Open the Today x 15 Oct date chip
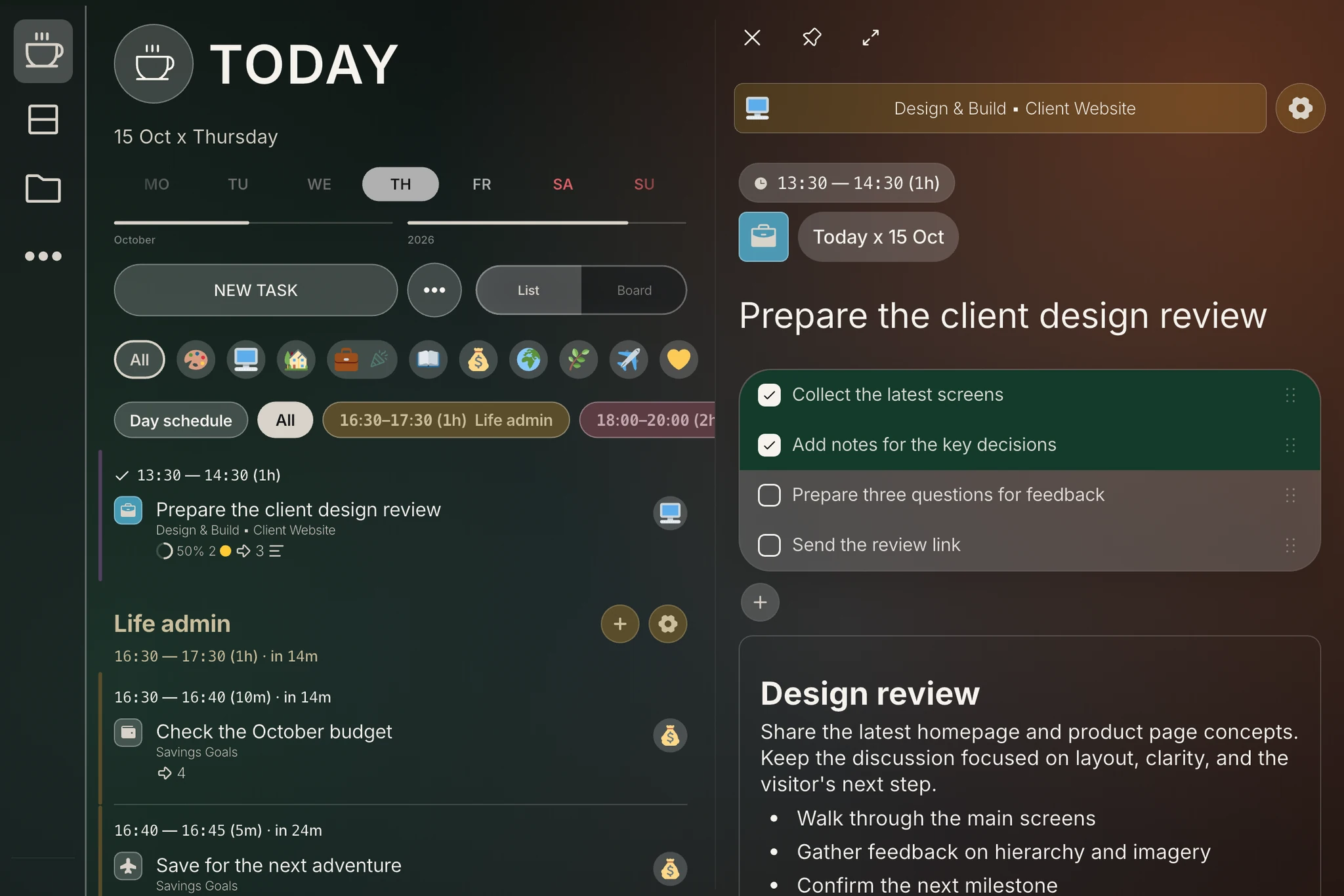1344x896 pixels. pos(878,237)
